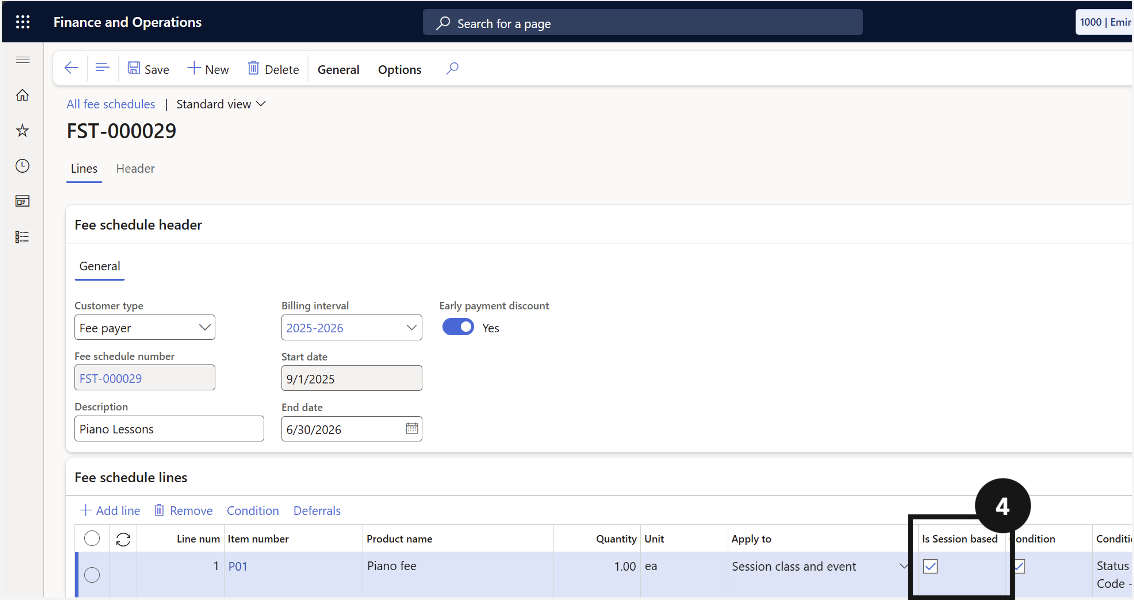Remove the selected fee schedule line

coord(183,510)
